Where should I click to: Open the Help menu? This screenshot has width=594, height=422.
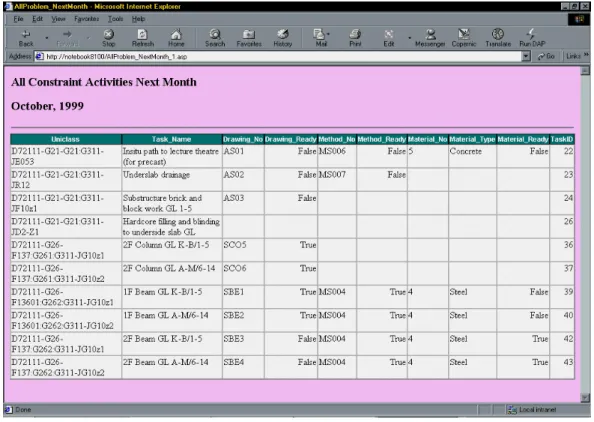(x=138, y=19)
